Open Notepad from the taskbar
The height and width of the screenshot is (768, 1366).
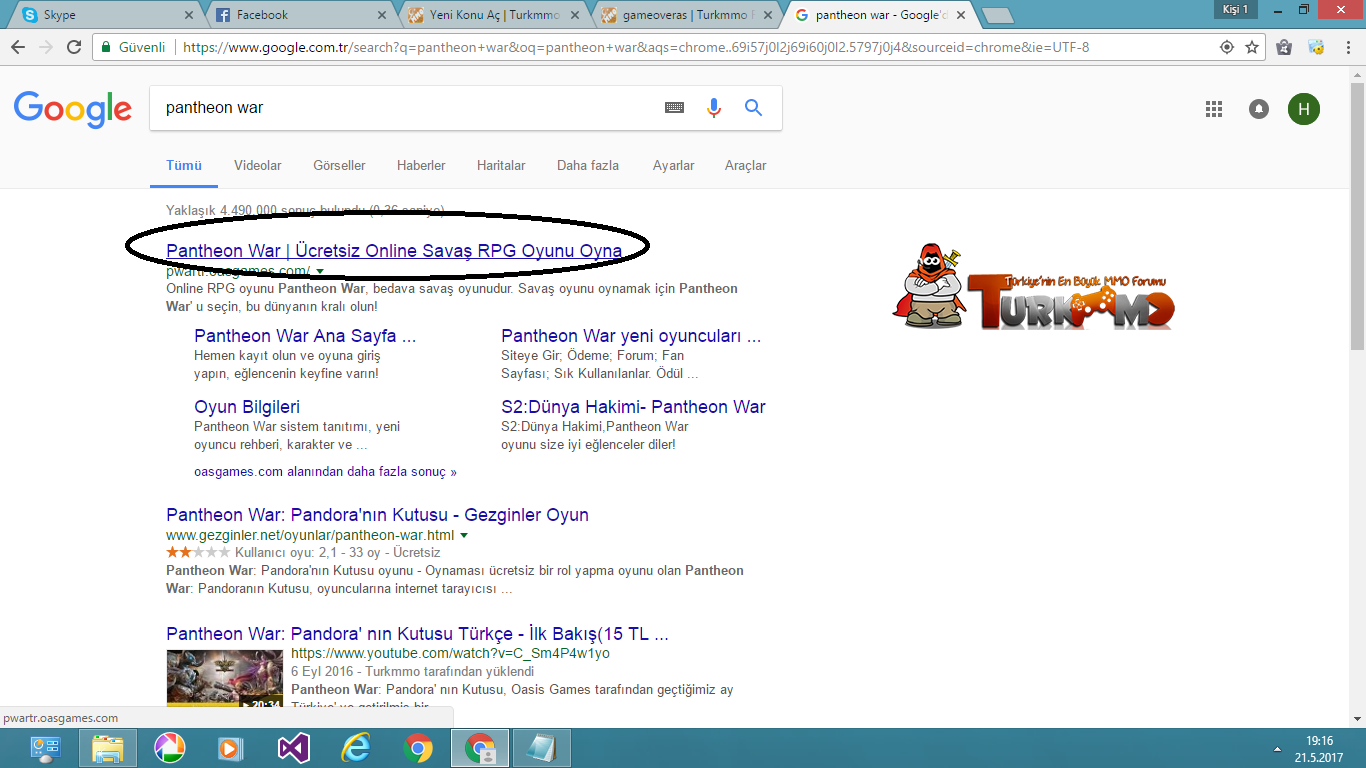pyautogui.click(x=541, y=748)
